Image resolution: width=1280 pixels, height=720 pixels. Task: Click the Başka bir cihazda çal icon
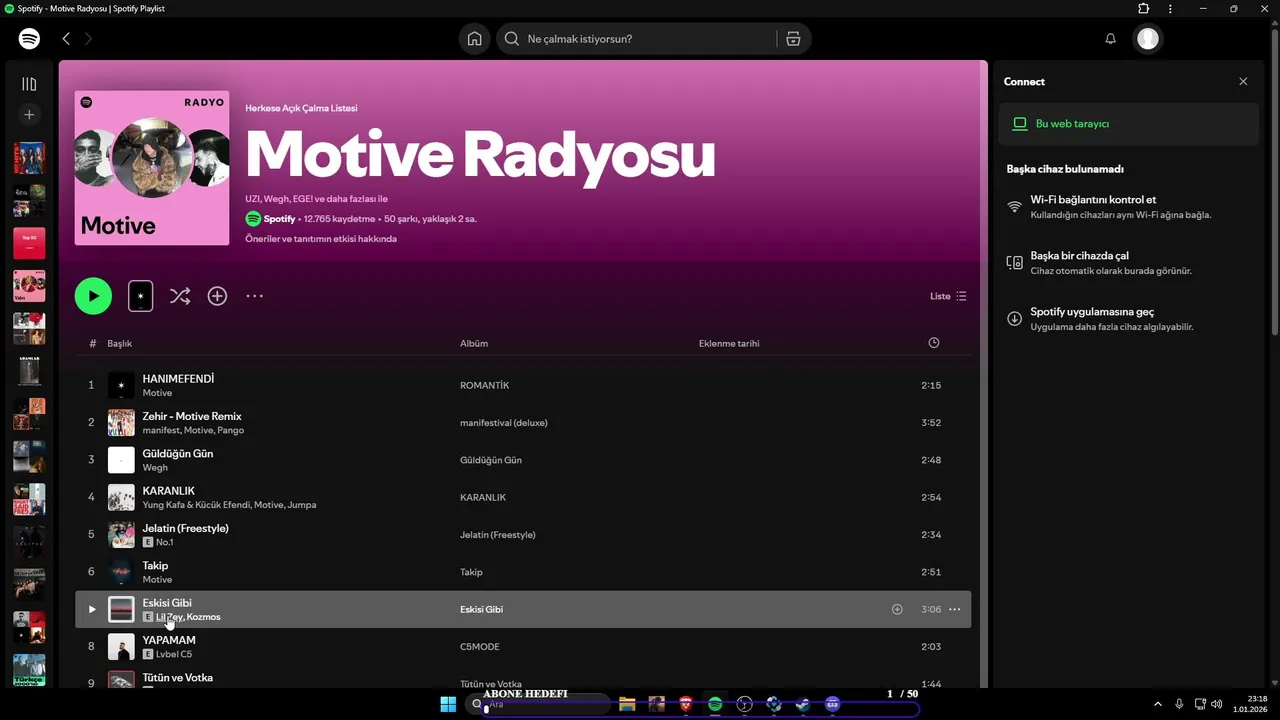[1014, 263]
